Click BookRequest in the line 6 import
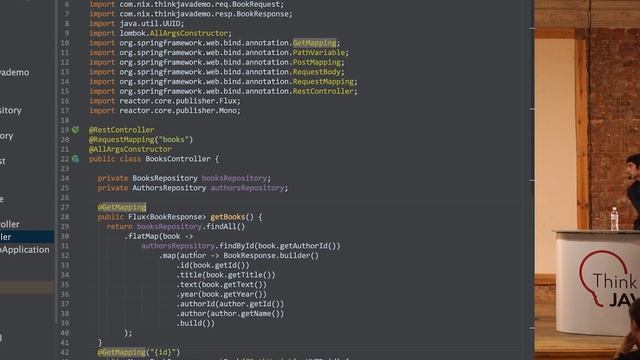640x360 pixels. pos(257,4)
